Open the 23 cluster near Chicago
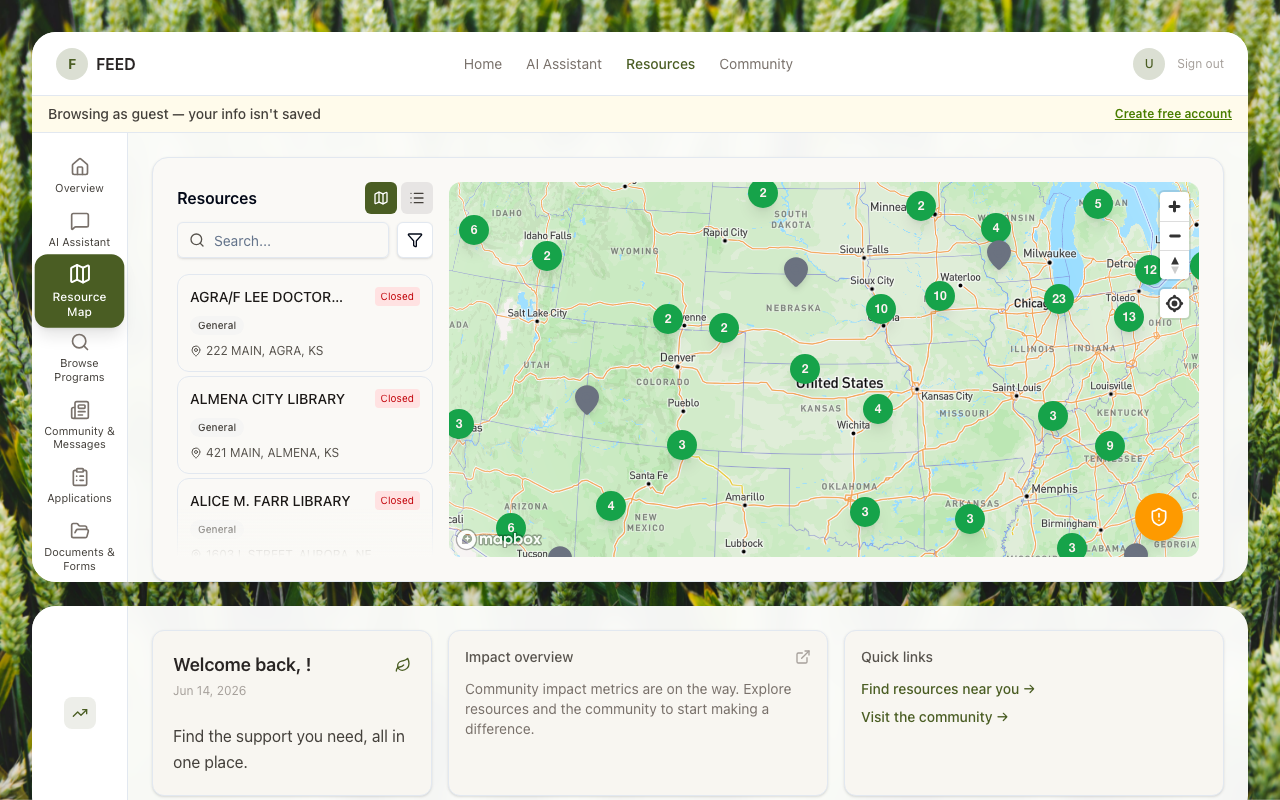 [1058, 299]
